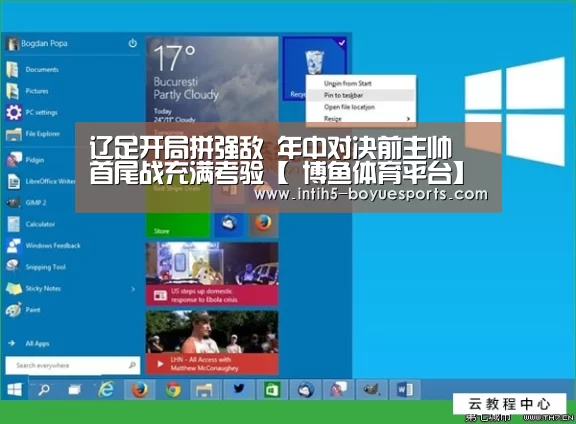
Task: Click the Search everywhere field
Action: [x=73, y=366]
